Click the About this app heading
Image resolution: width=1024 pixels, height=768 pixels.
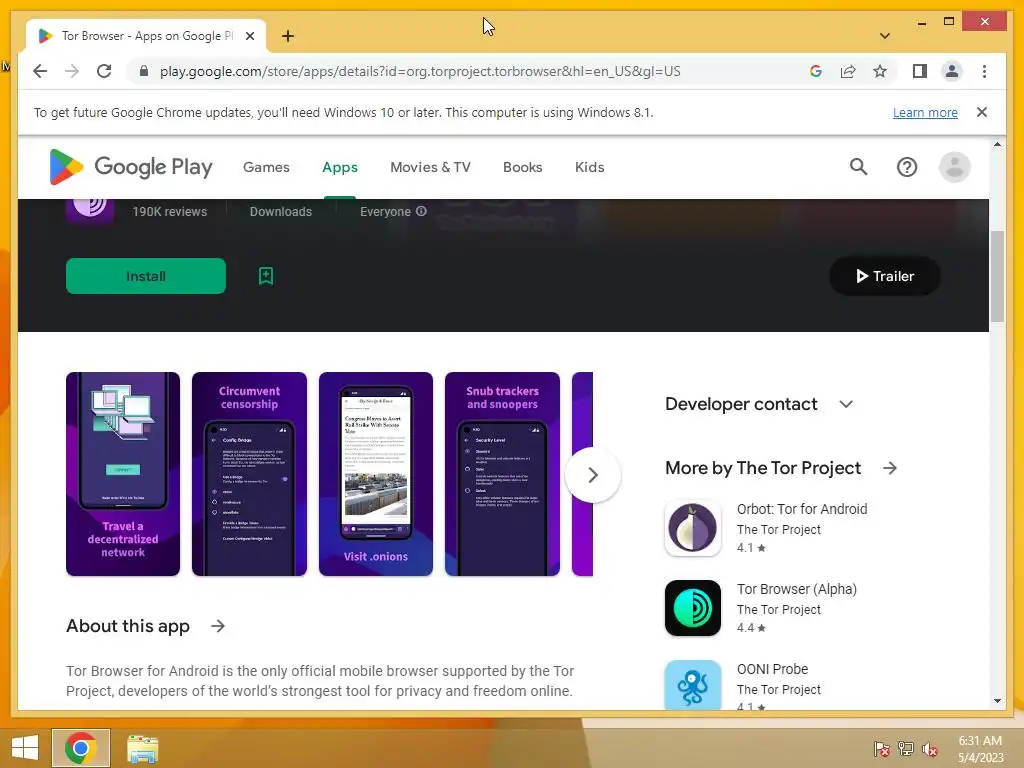tap(128, 626)
